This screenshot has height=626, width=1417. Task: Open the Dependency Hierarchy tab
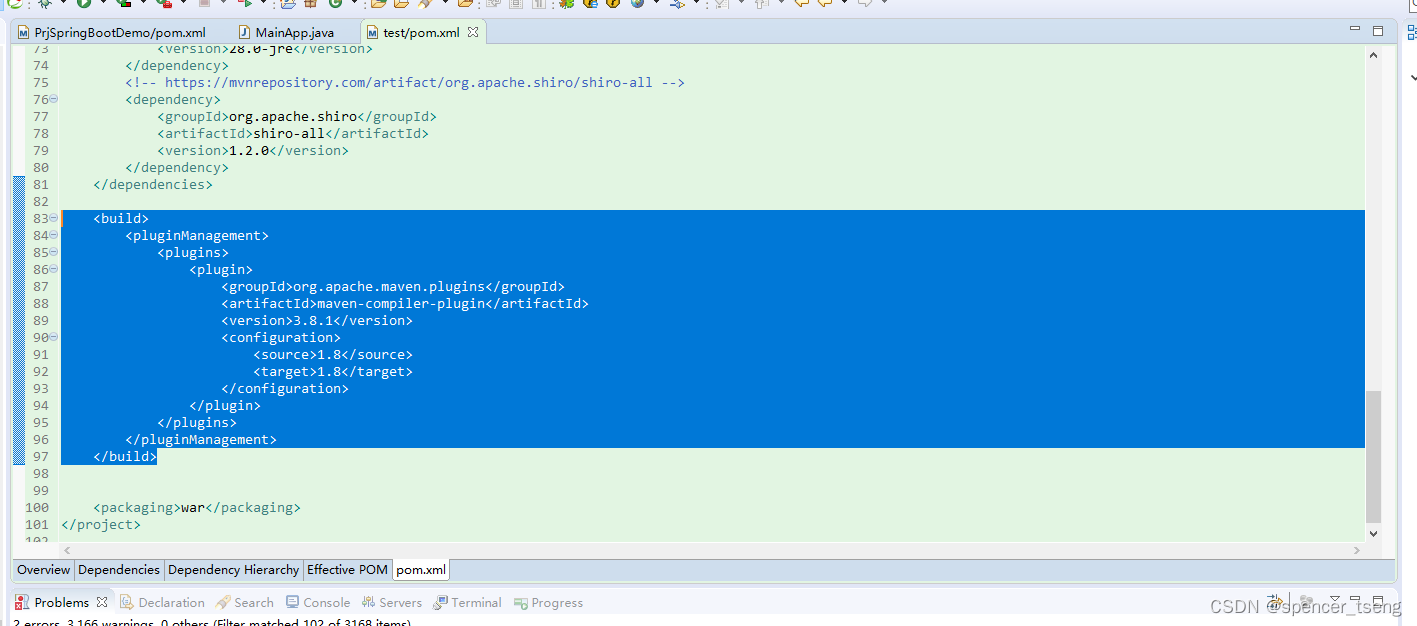click(233, 569)
